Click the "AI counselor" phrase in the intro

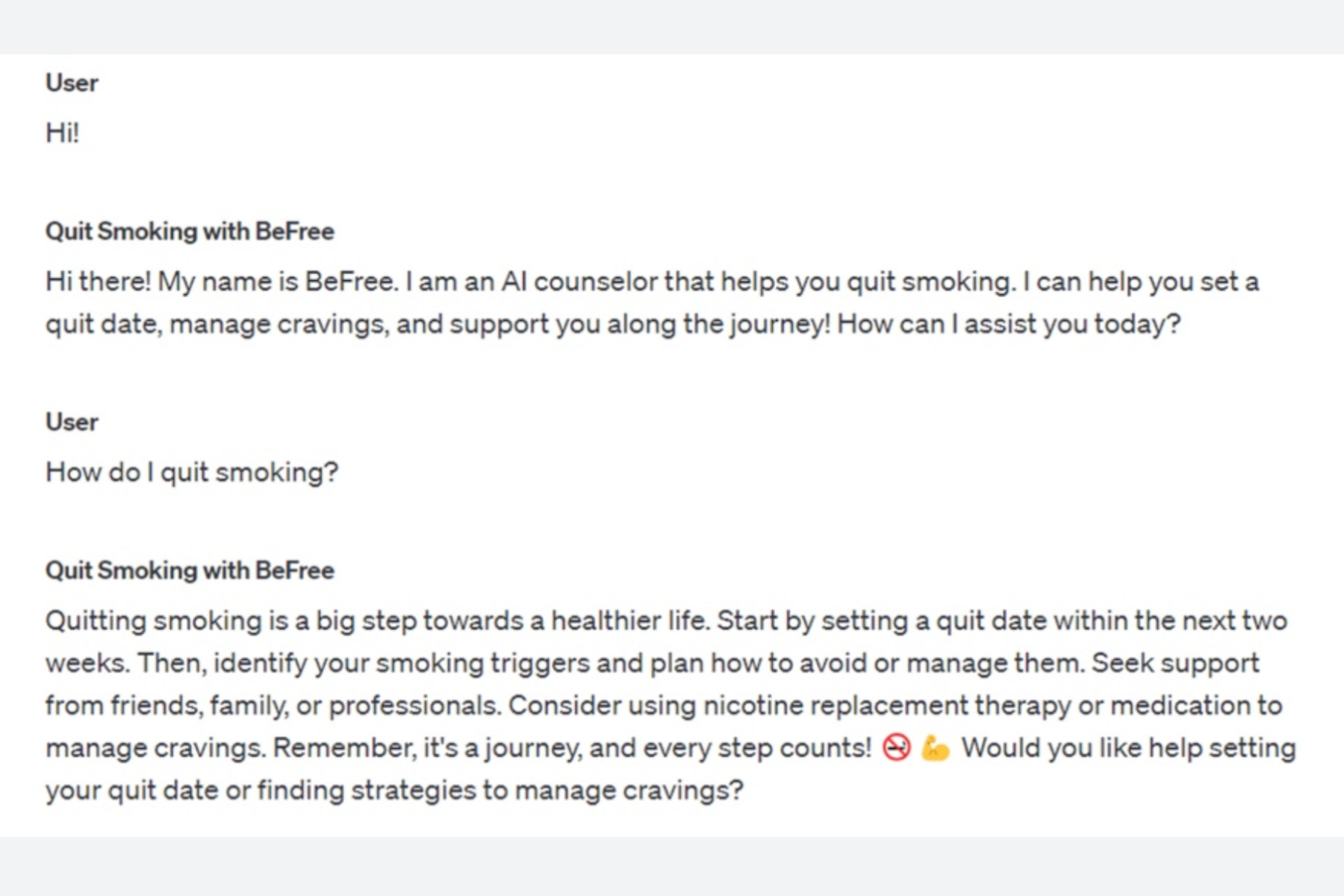click(578, 281)
